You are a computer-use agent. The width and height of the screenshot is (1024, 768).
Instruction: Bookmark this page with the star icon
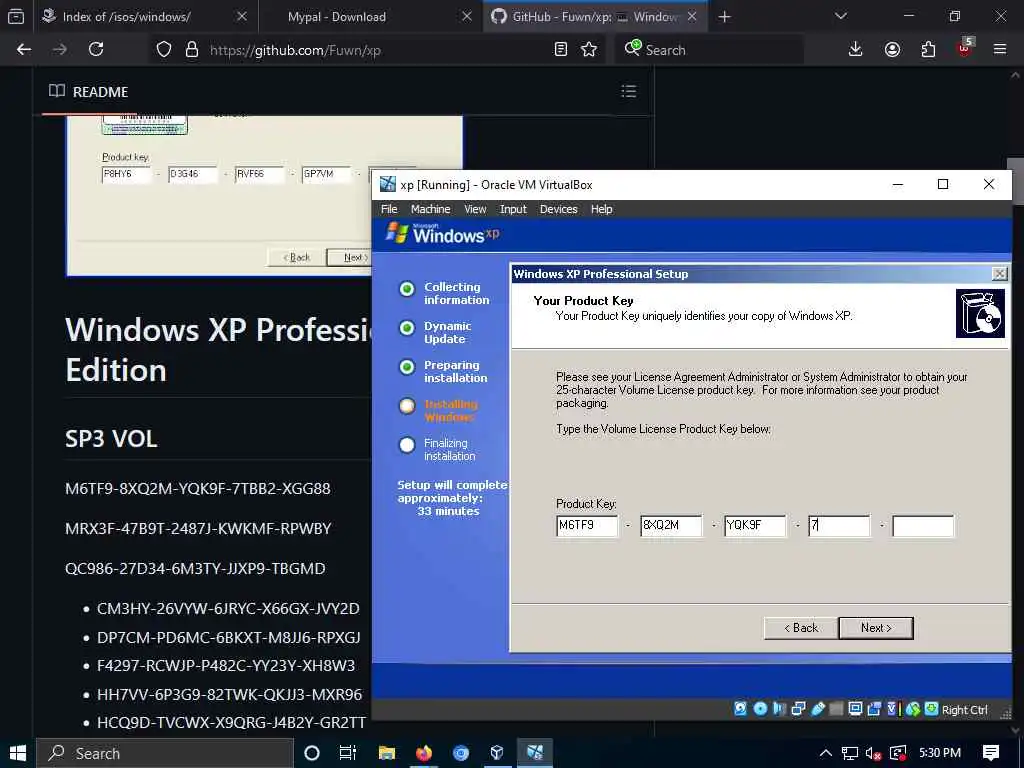[589, 50]
